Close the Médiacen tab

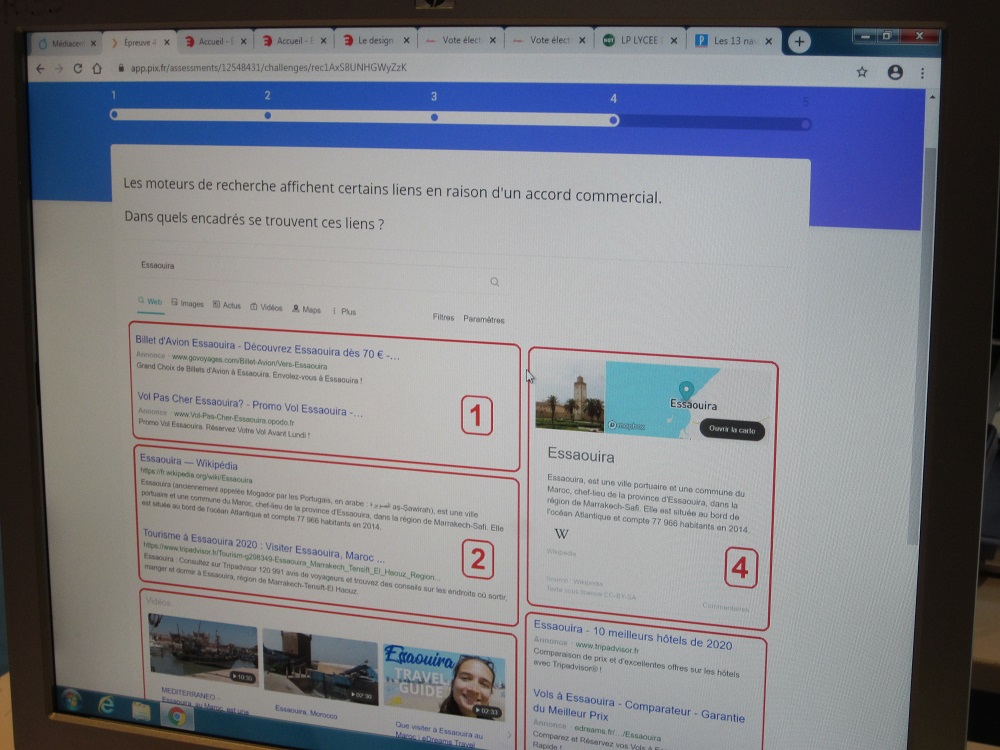[x=93, y=43]
